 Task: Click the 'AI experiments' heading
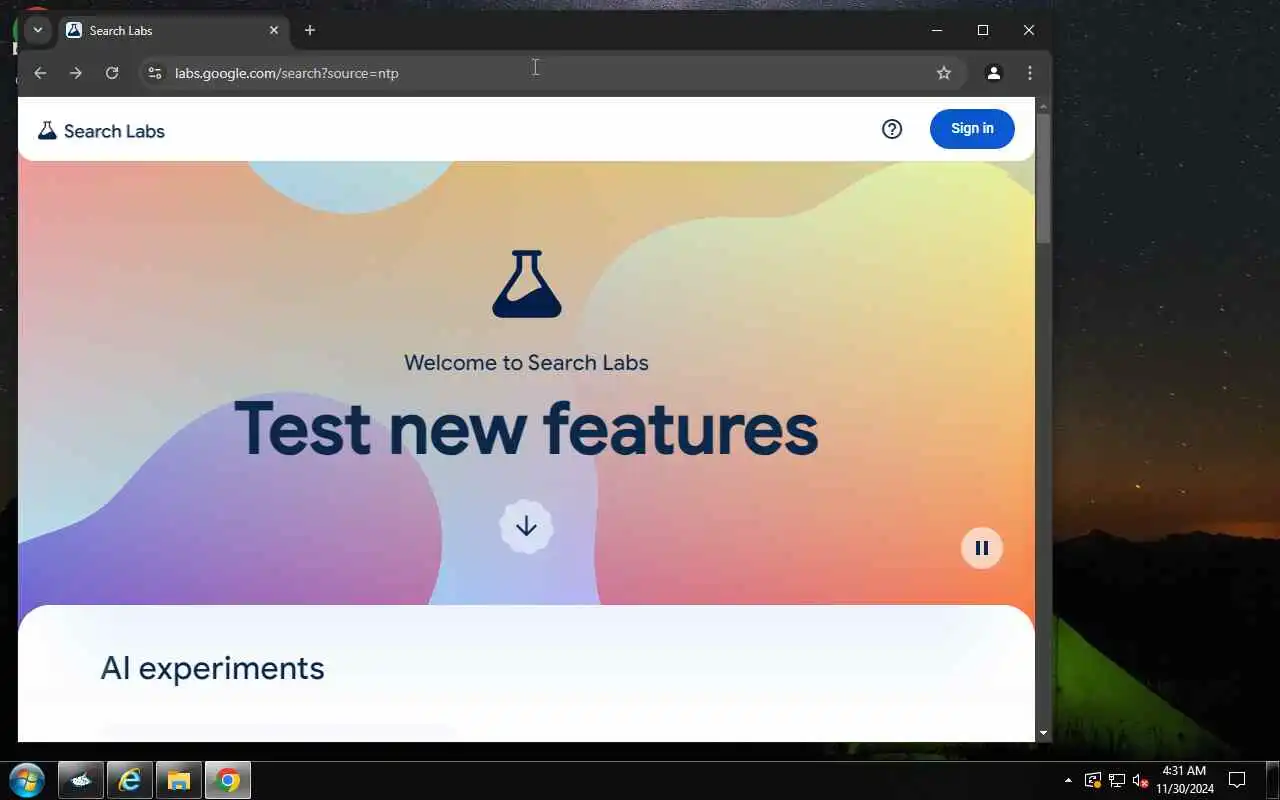212,668
